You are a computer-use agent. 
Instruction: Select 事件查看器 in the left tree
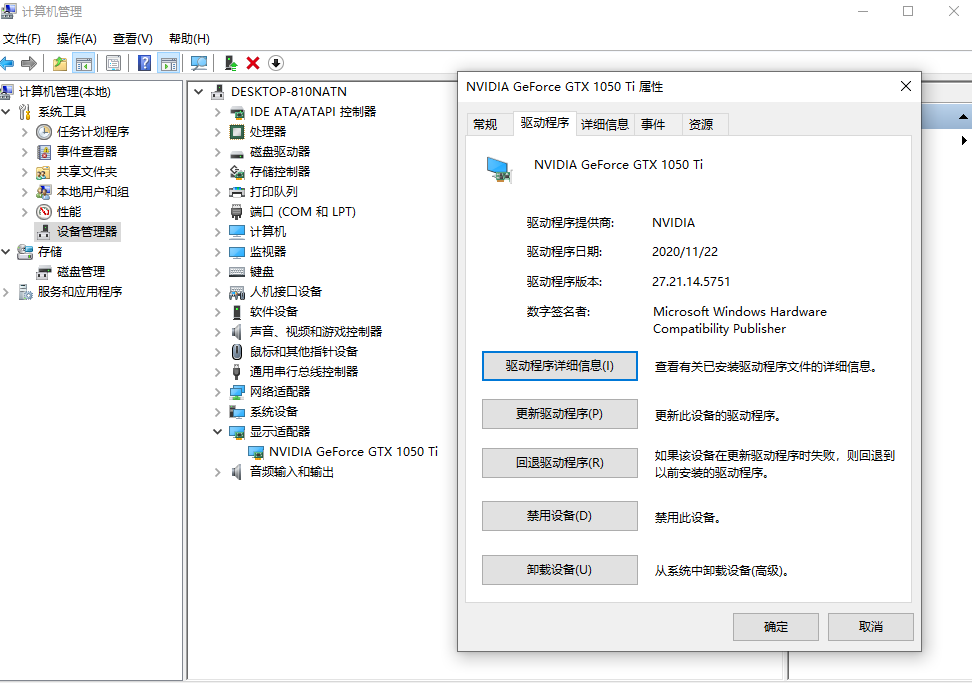coord(87,151)
